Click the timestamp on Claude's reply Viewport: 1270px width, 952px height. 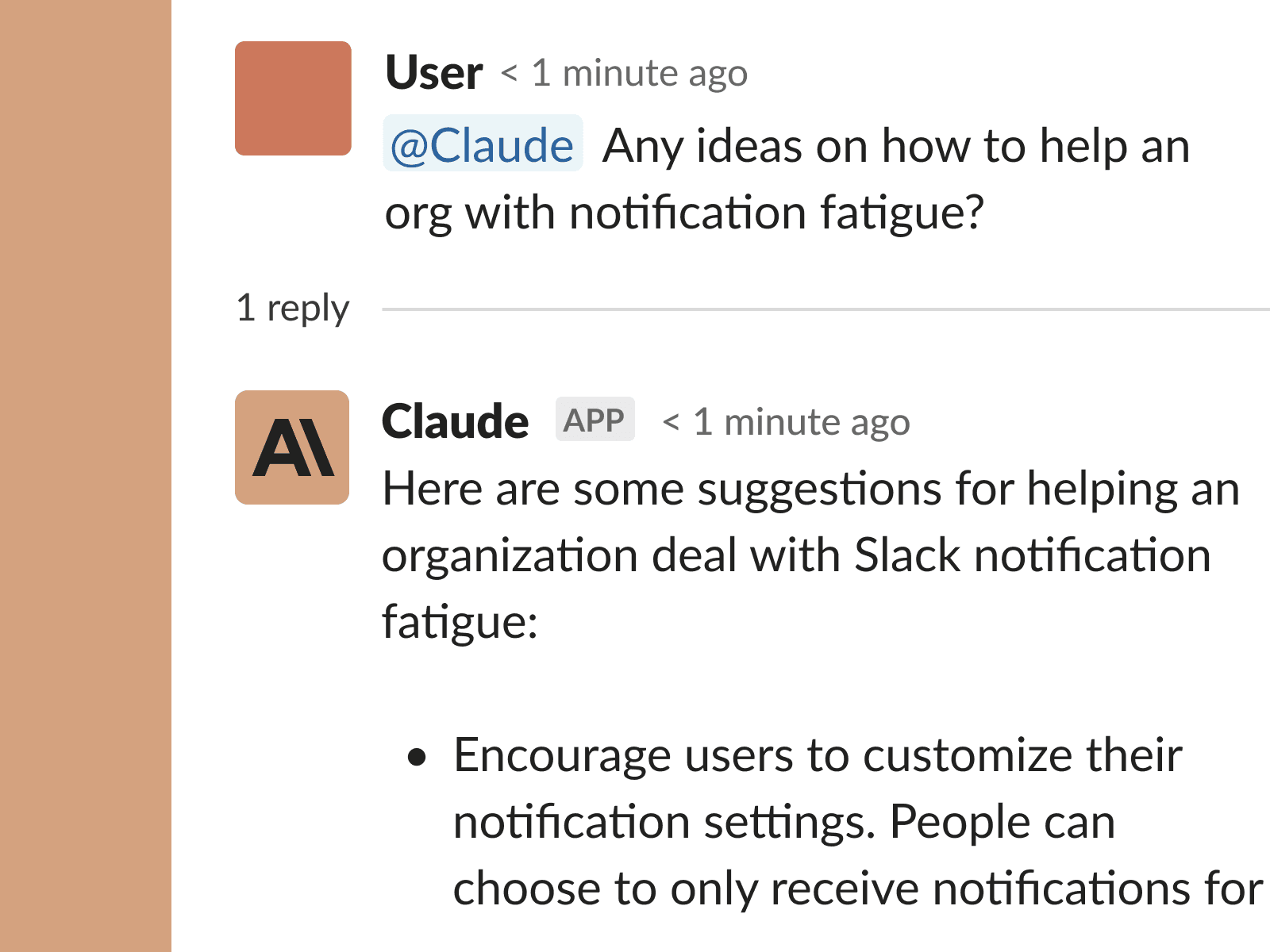pyautogui.click(x=786, y=422)
